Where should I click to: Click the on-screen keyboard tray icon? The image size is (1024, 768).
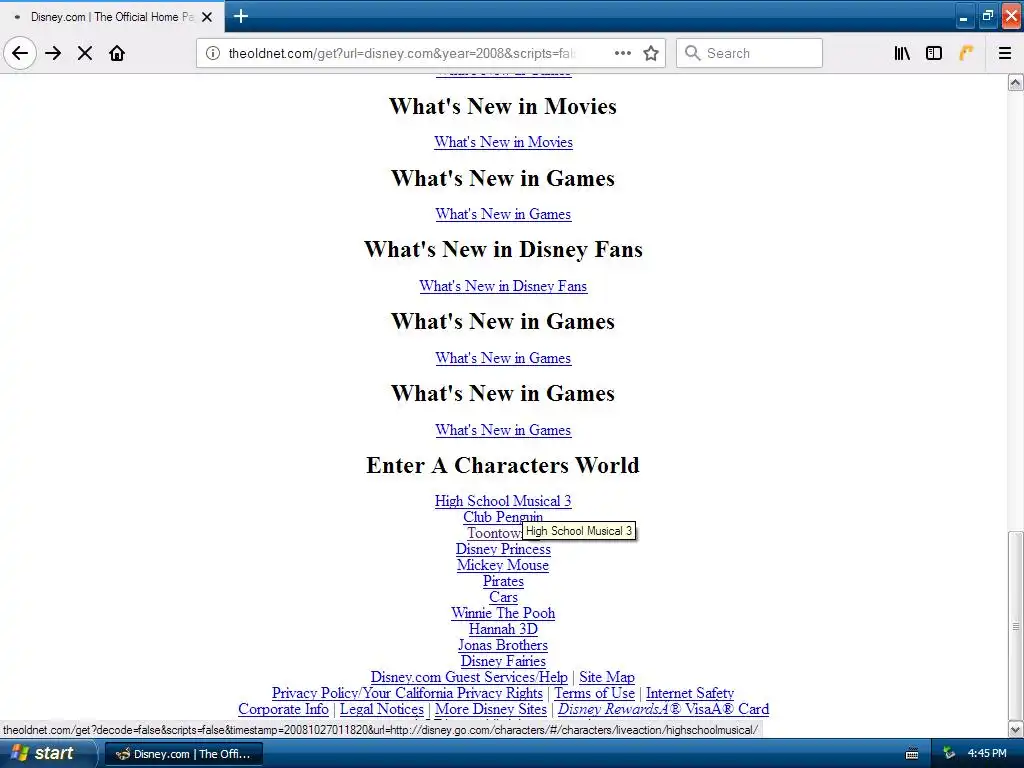[x=912, y=754]
